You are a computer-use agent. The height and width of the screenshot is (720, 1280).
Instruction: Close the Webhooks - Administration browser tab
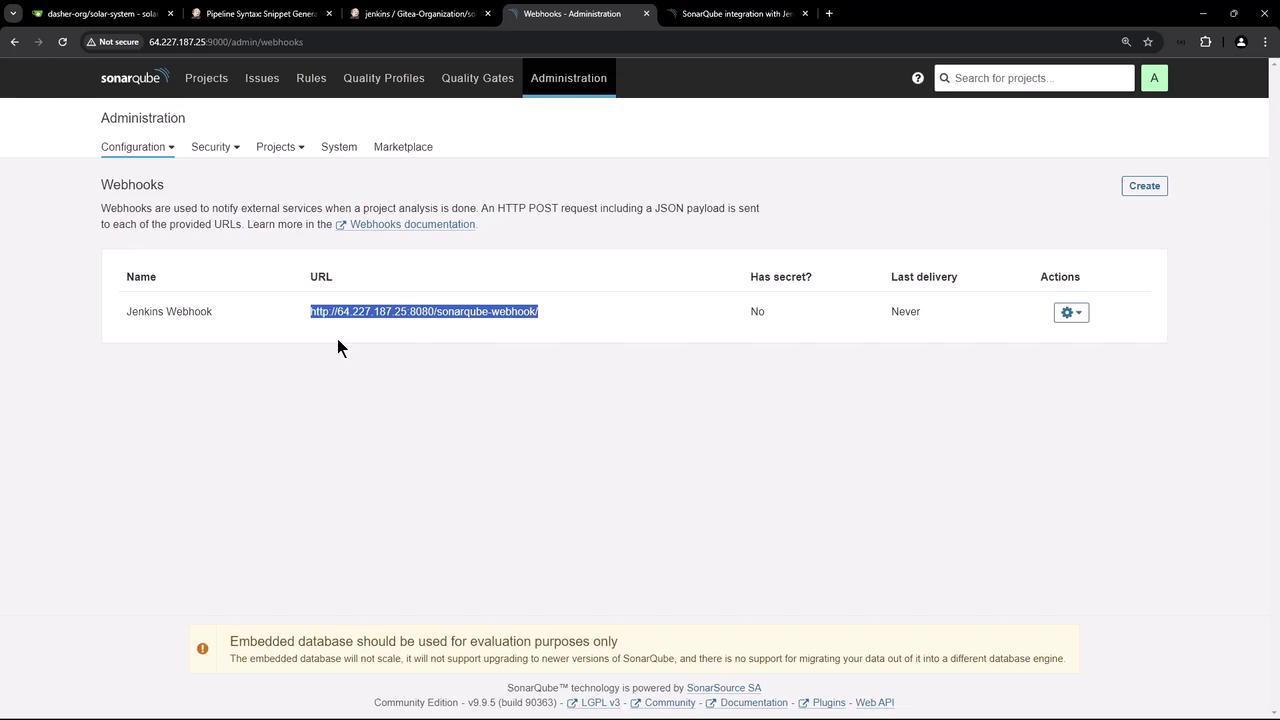click(x=646, y=14)
